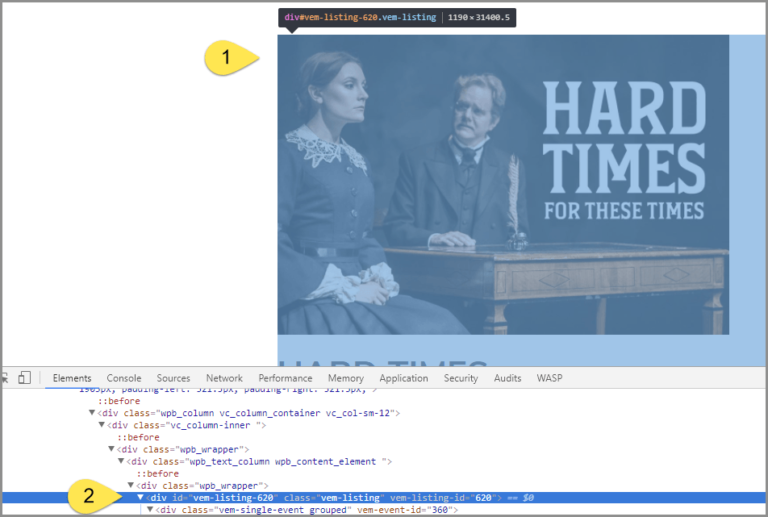
Task: Open the Network tab
Action: pyautogui.click(x=224, y=378)
